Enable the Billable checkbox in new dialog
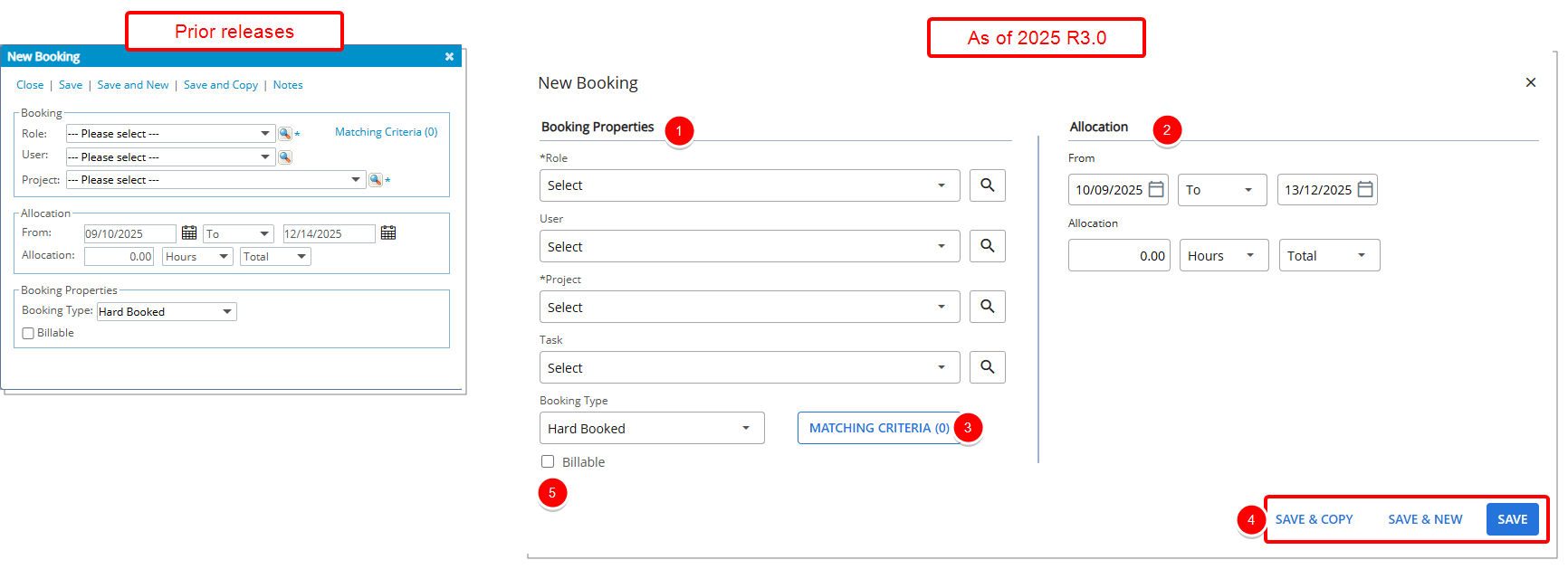The image size is (1568, 569). tap(547, 461)
